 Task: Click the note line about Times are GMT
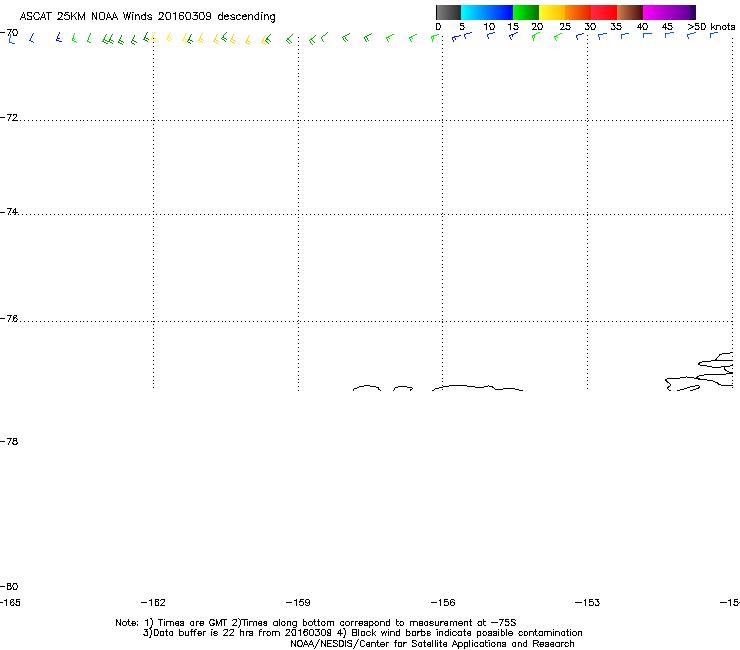coord(316,623)
